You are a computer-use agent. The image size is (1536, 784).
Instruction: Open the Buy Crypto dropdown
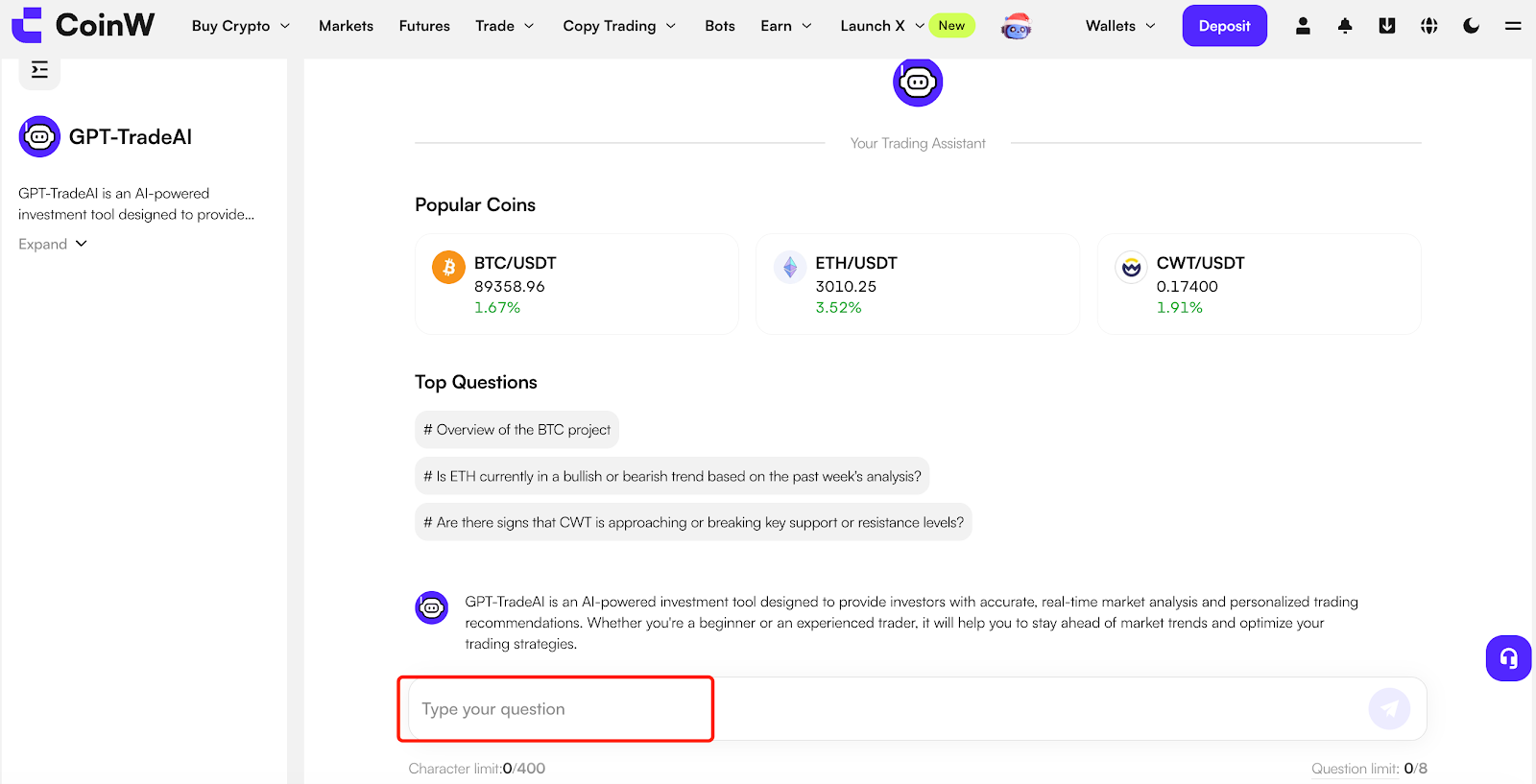(241, 26)
